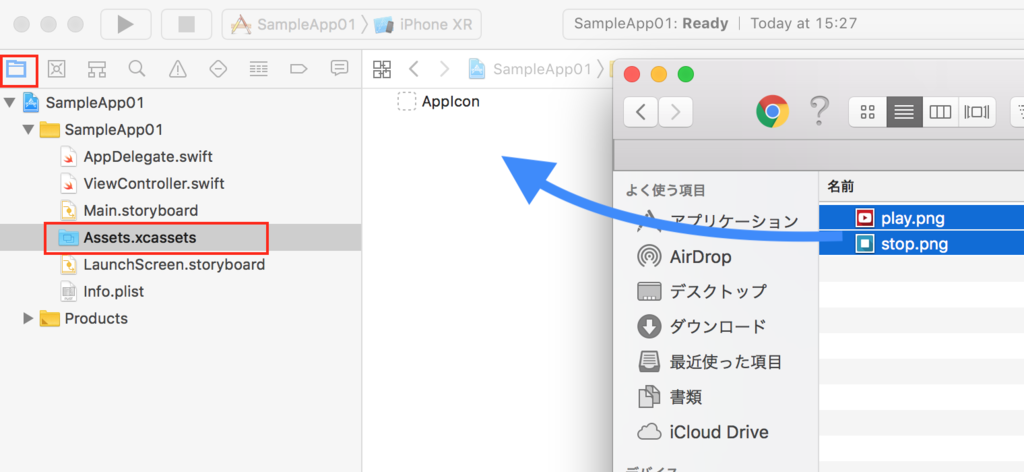Open the Symbol navigator

97,69
